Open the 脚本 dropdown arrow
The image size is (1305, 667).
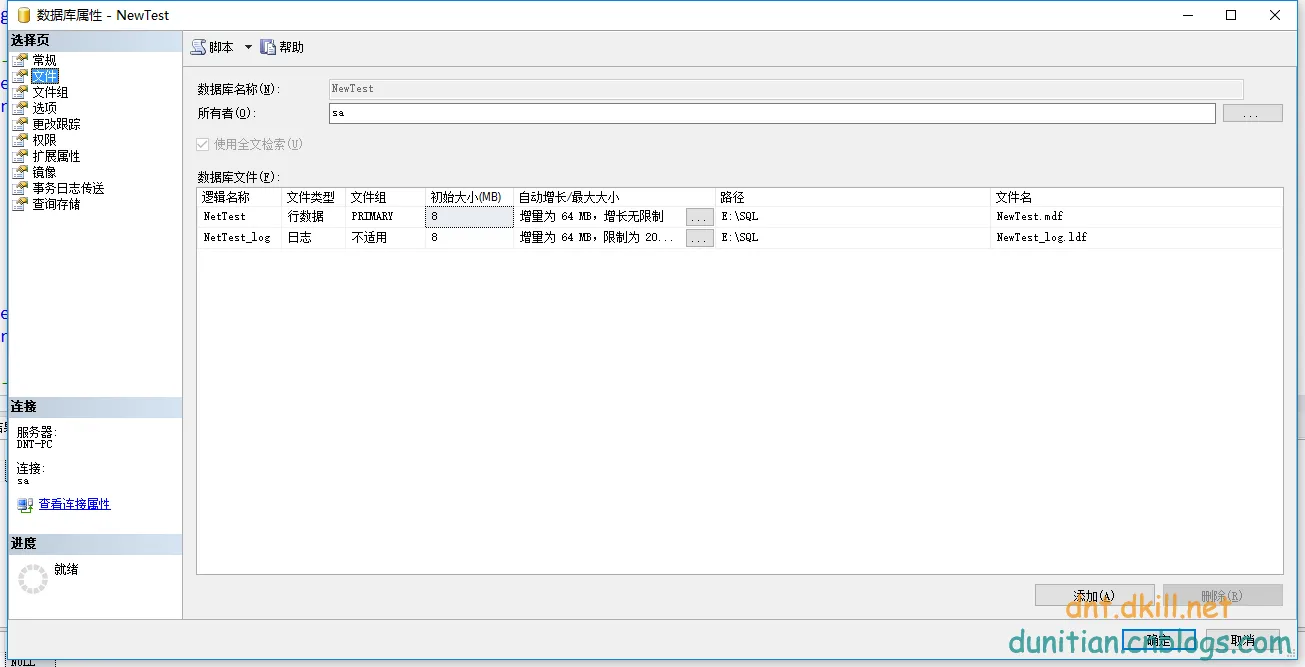pyautogui.click(x=248, y=47)
